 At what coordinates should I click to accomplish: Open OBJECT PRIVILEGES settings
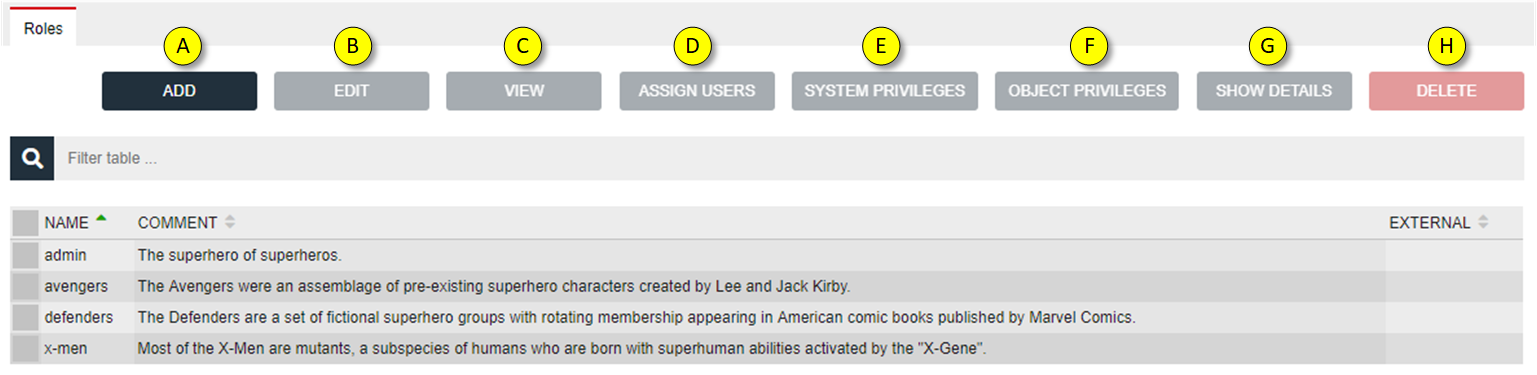point(1087,91)
